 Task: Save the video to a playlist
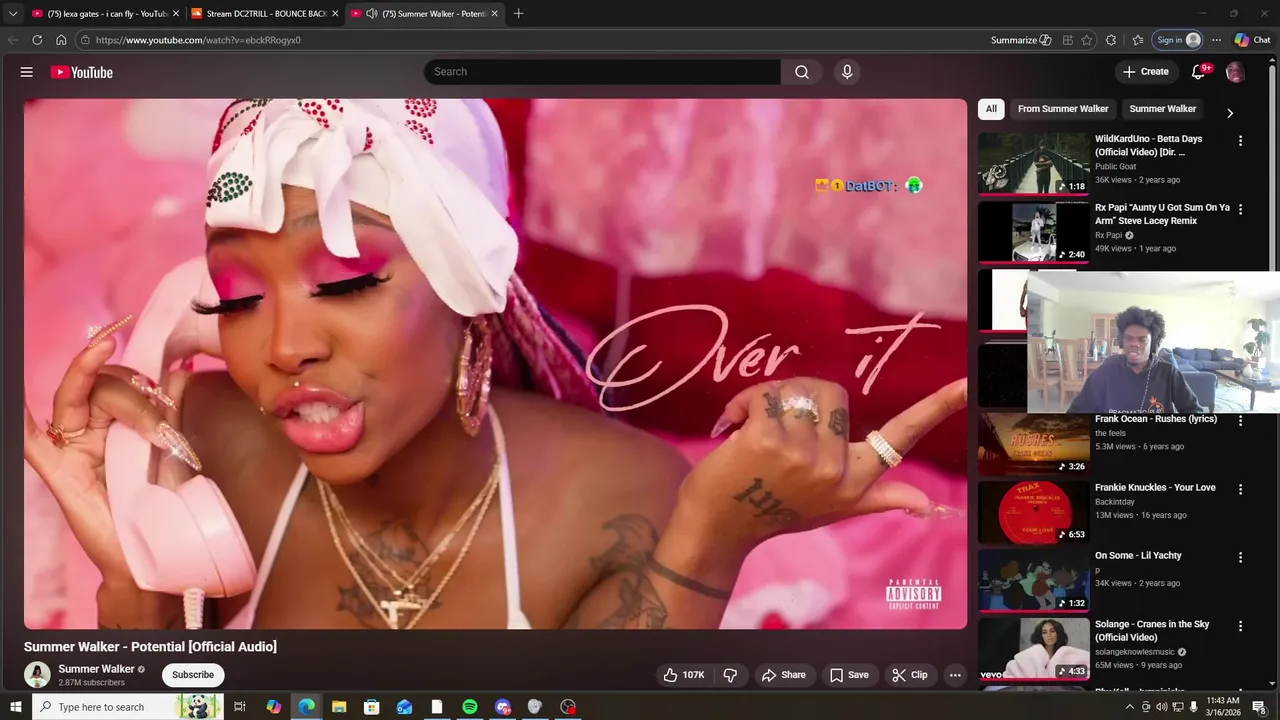pos(849,675)
